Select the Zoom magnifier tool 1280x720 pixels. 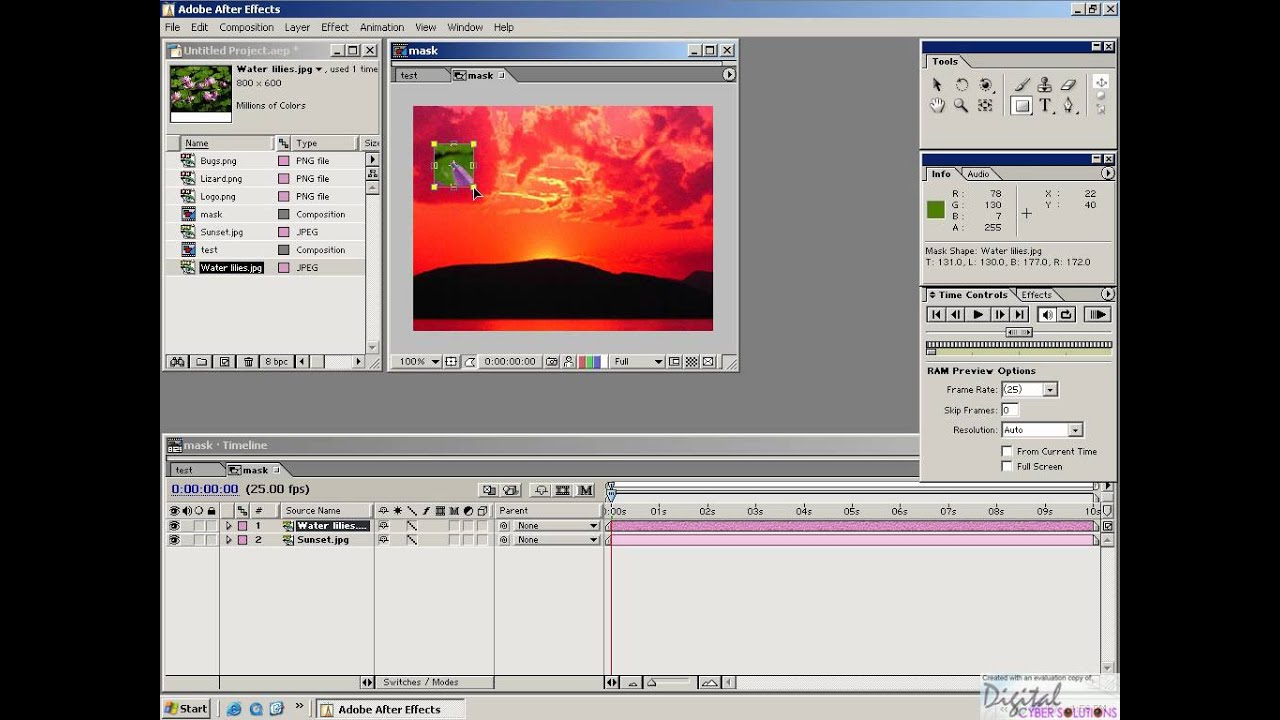[x=961, y=105]
